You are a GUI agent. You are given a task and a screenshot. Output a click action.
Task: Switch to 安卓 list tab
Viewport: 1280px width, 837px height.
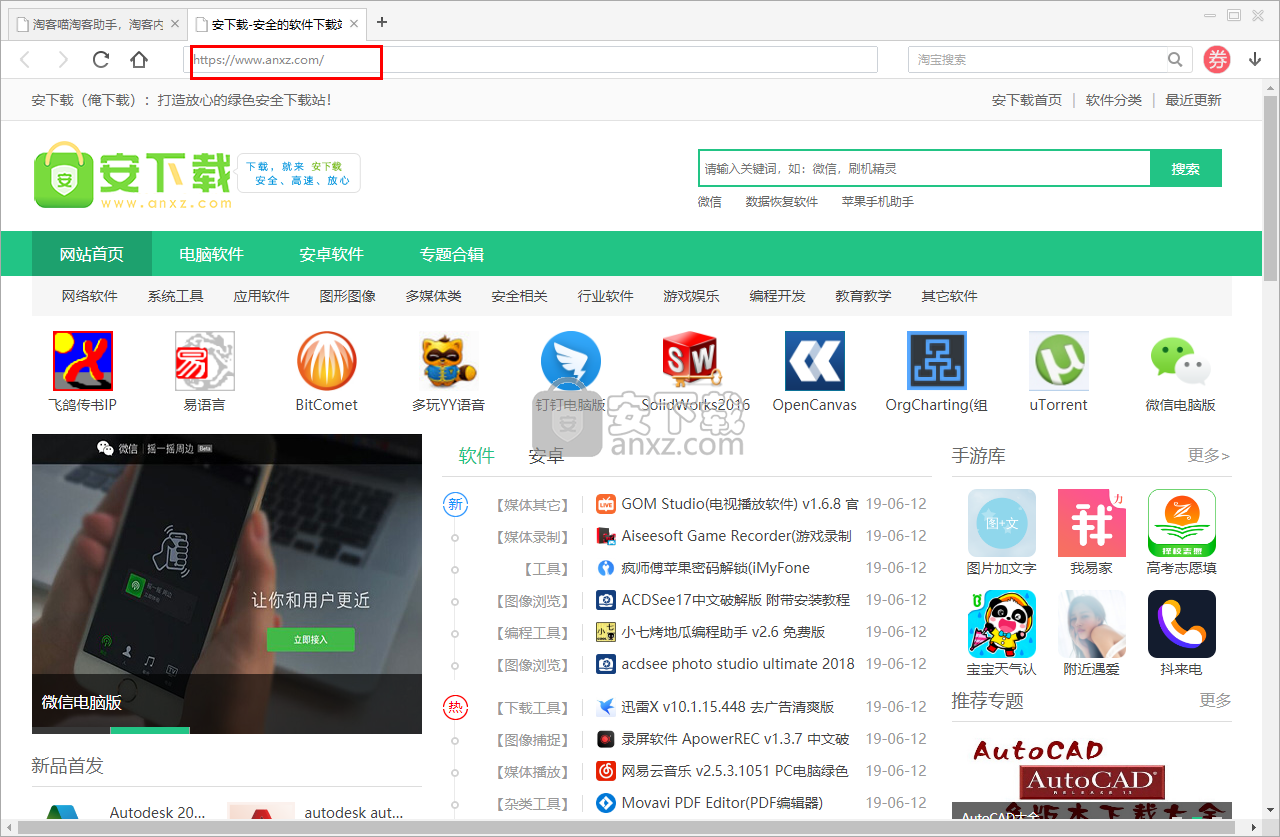(546, 456)
